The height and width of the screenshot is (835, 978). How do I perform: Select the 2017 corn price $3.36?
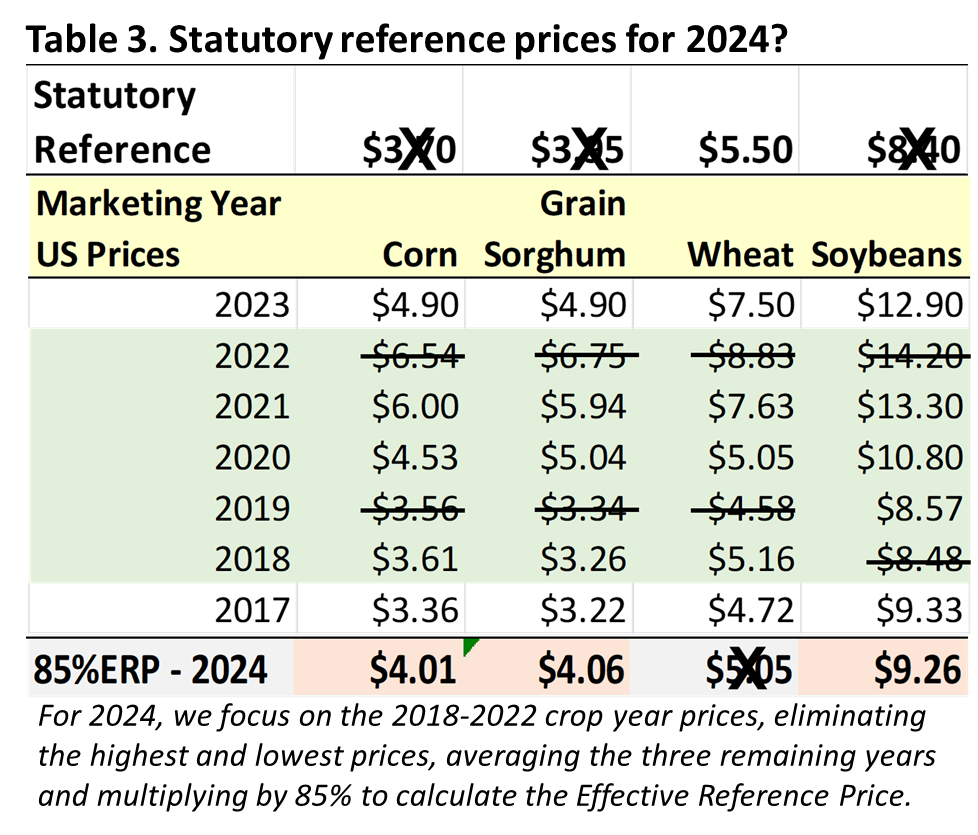coord(415,610)
